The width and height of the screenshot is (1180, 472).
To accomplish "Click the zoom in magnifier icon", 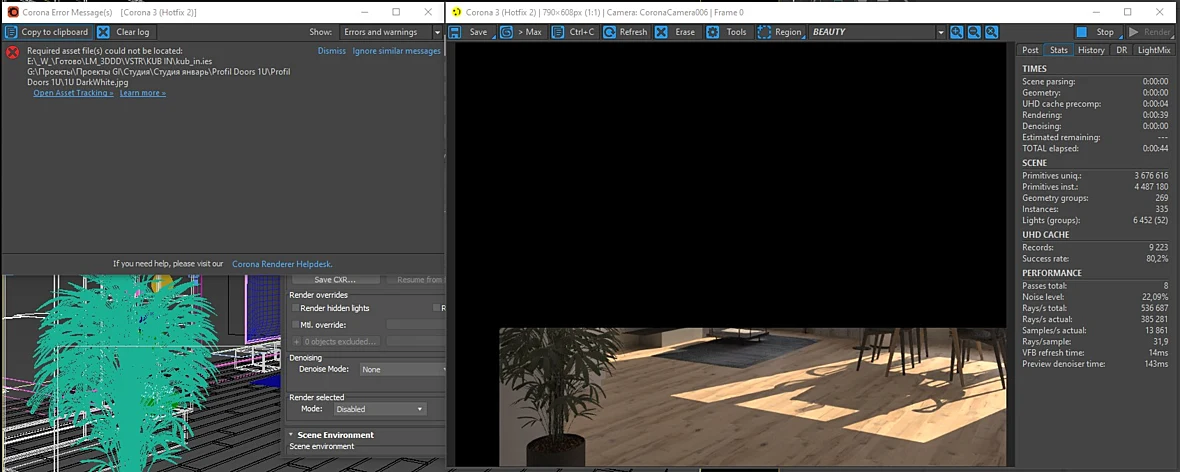I will coord(956,32).
